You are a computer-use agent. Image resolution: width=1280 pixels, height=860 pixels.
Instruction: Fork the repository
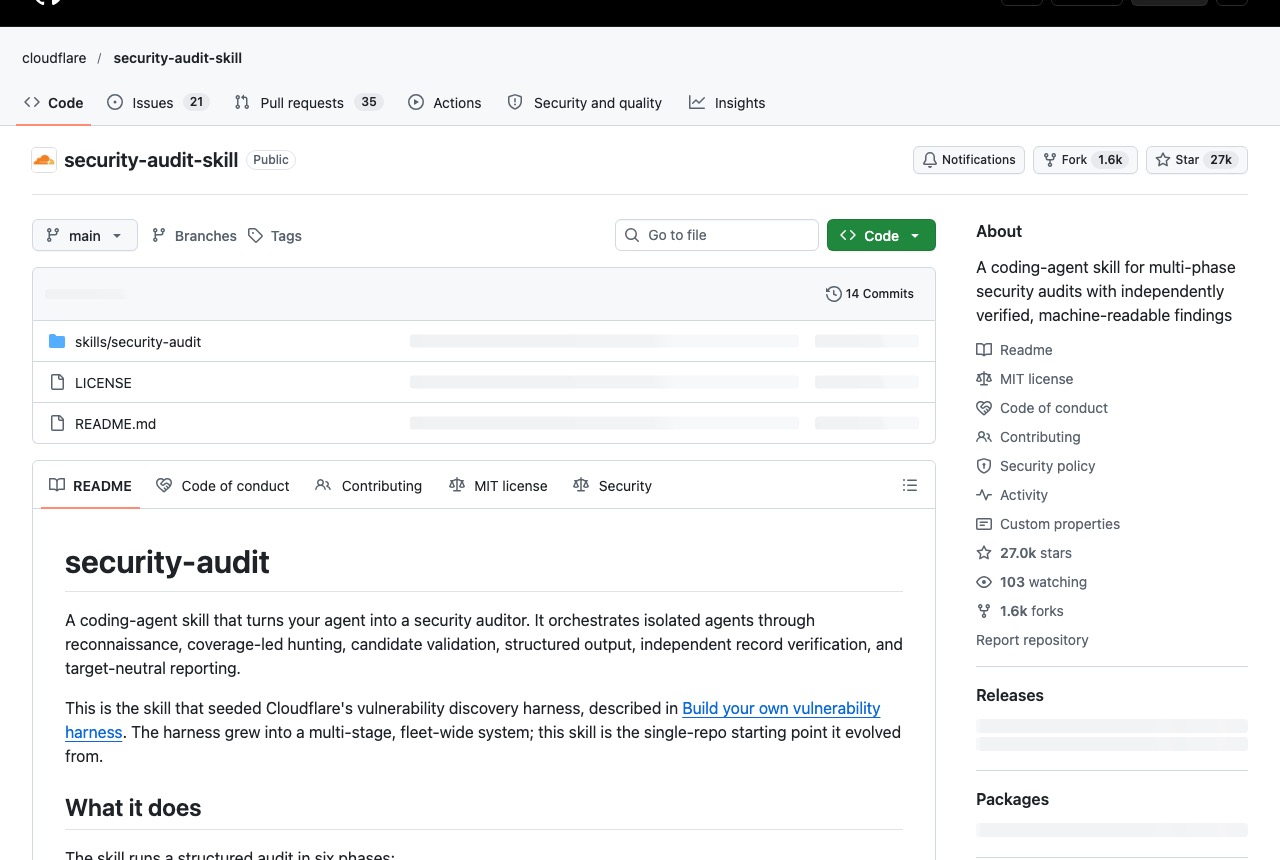[1085, 160]
